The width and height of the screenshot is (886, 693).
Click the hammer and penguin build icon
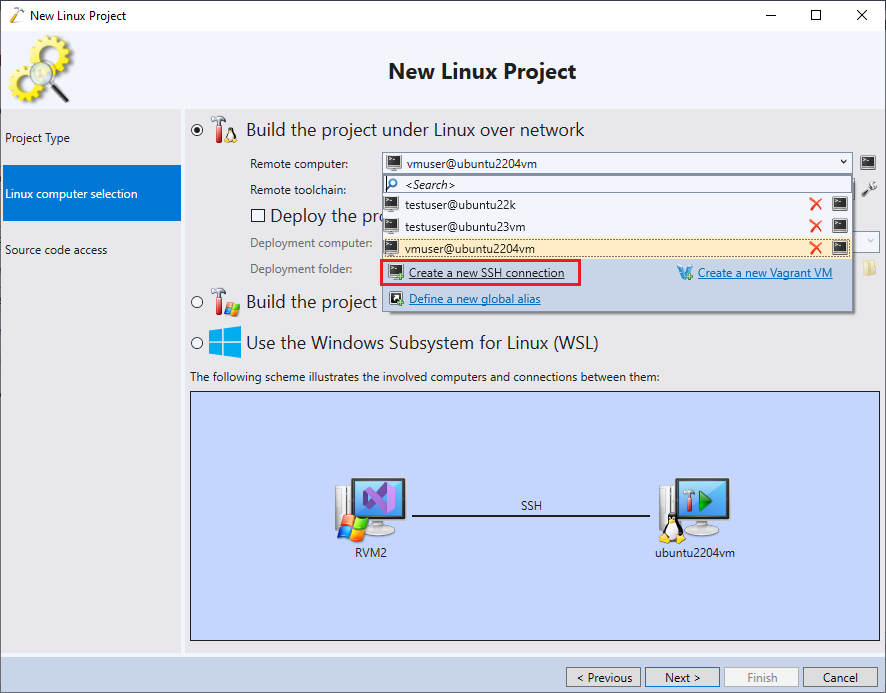224,129
